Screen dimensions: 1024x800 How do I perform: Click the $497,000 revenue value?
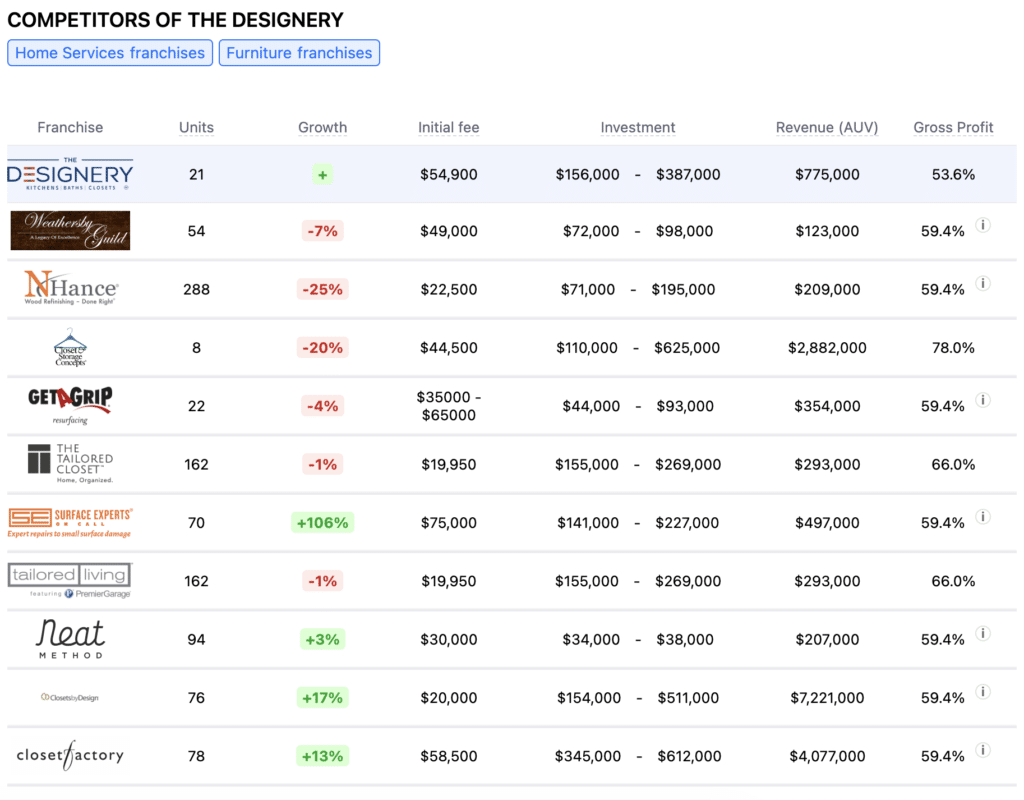[827, 522]
